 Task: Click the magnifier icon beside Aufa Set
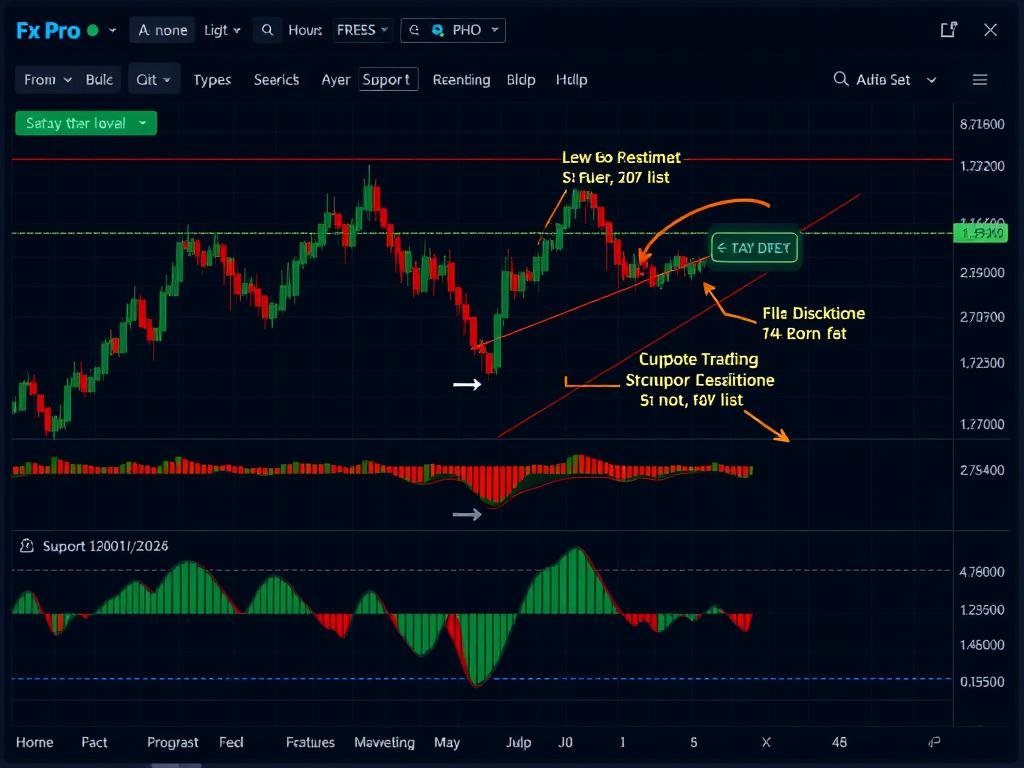tap(843, 79)
